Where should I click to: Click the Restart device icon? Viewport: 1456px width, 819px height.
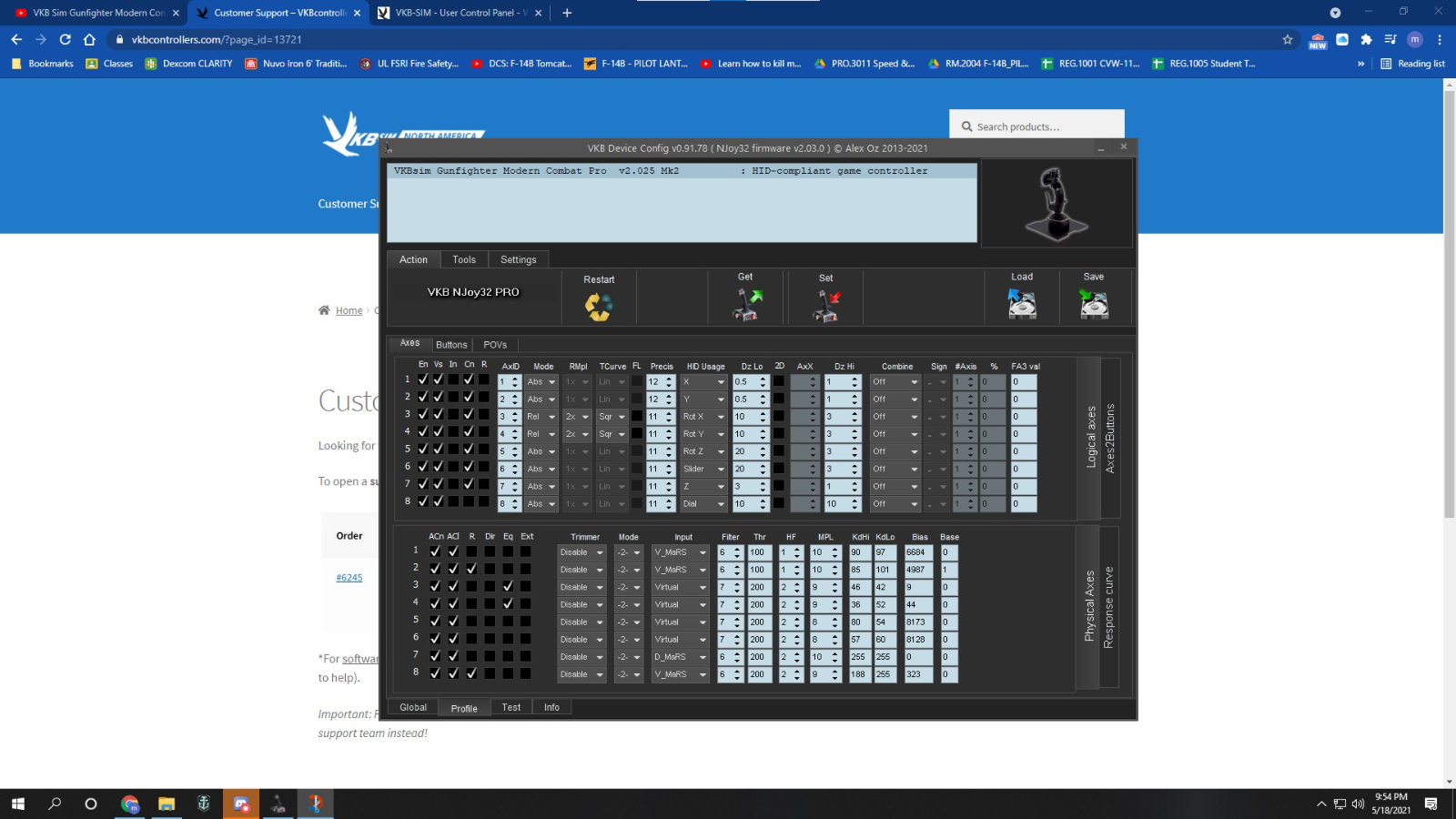click(x=599, y=307)
